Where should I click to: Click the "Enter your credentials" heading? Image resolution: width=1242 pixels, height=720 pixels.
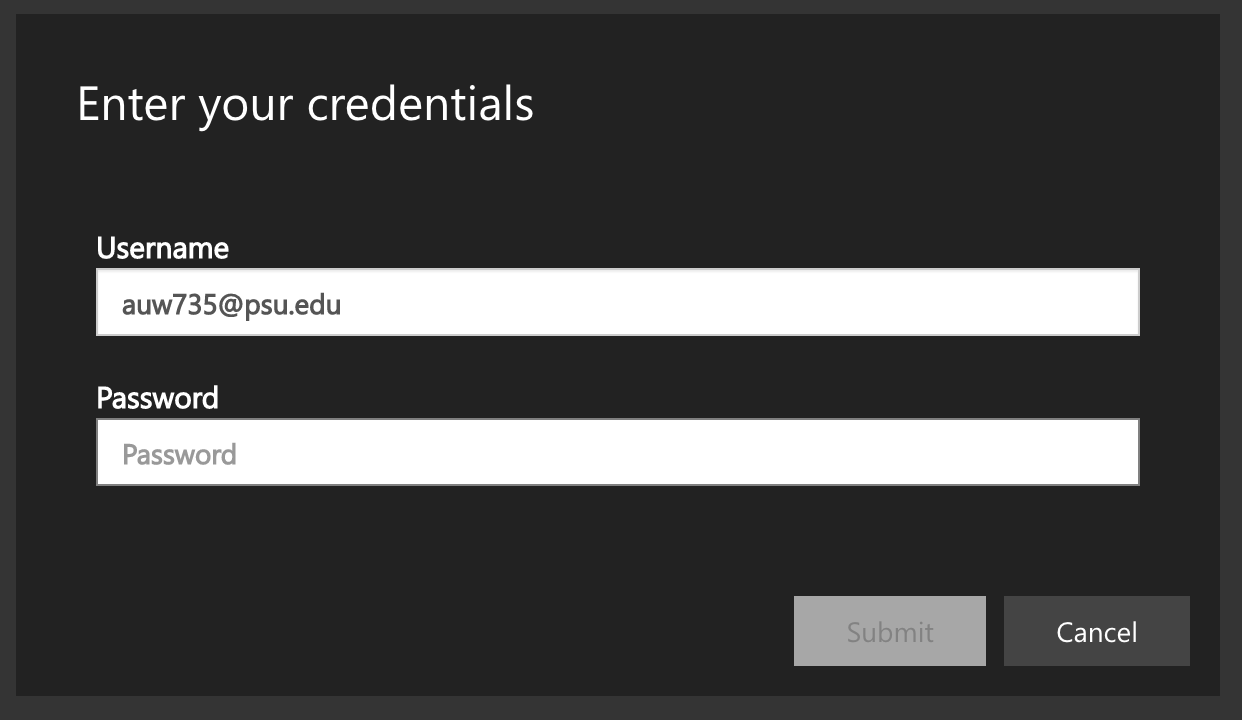coord(305,104)
